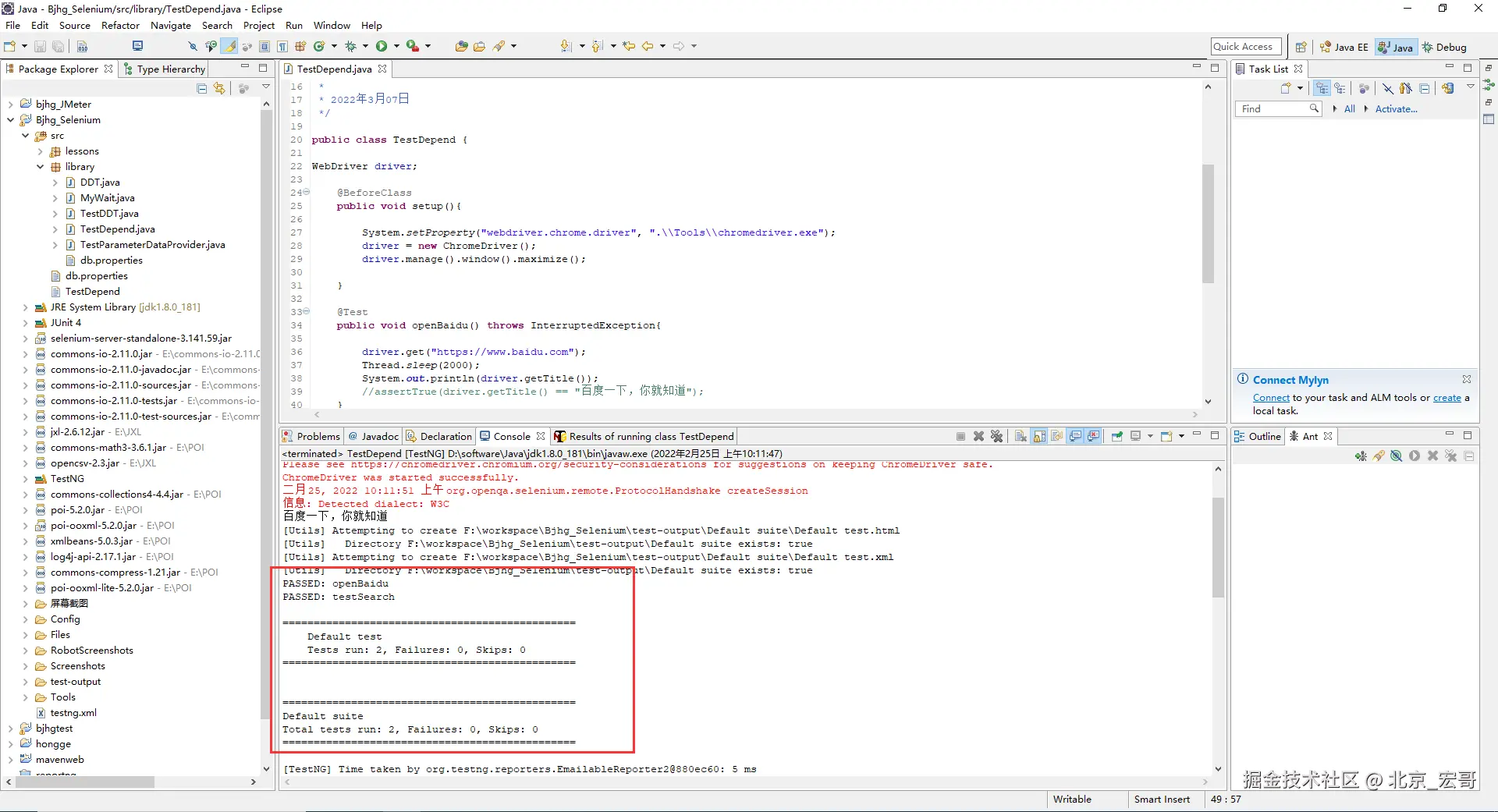This screenshot has width=1498, height=812.
Task: Collapse the library package
Action: 40,166
